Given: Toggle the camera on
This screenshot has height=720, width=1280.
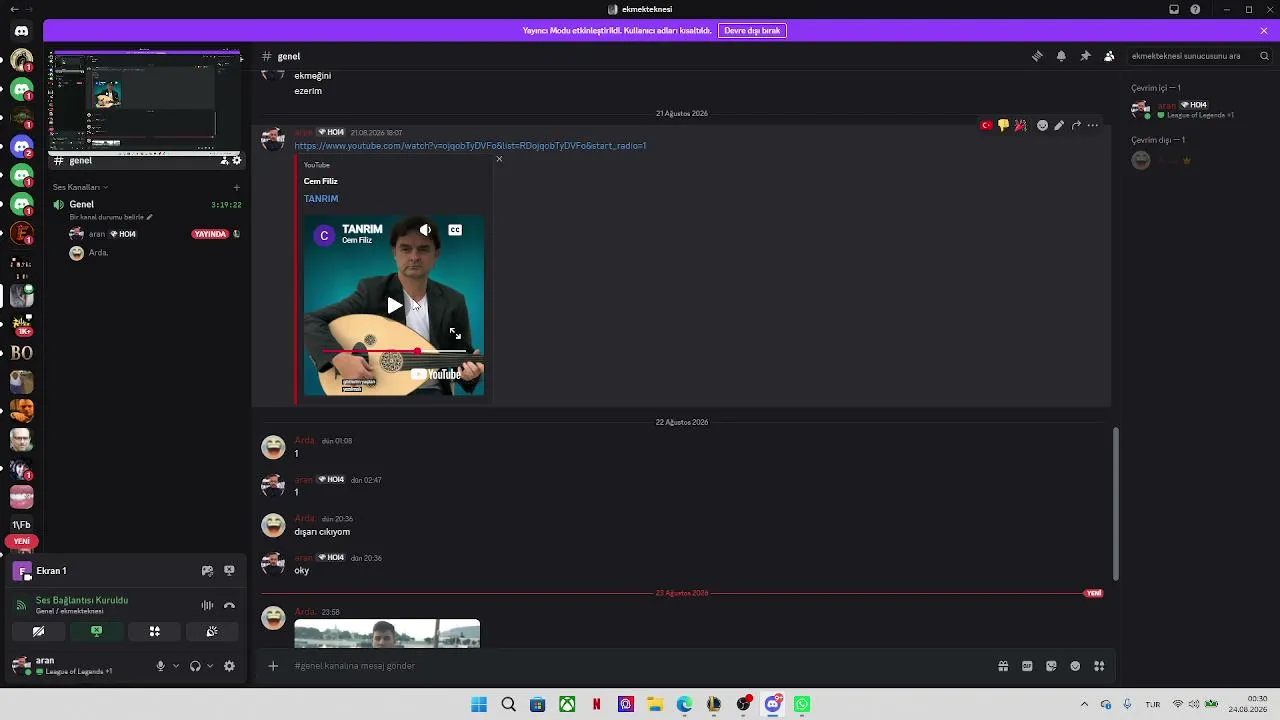Looking at the screenshot, I should [x=38, y=632].
